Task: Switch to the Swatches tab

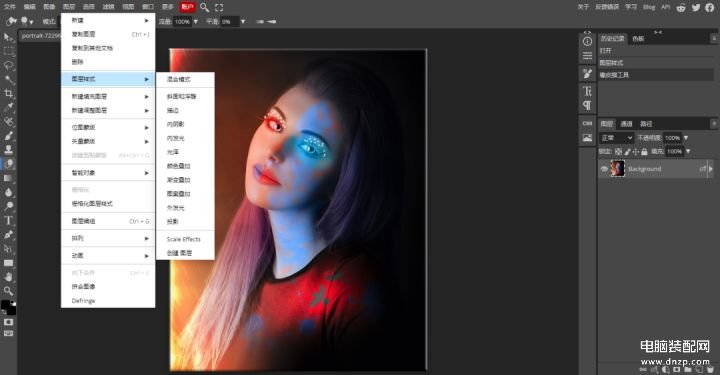Action: [638, 39]
